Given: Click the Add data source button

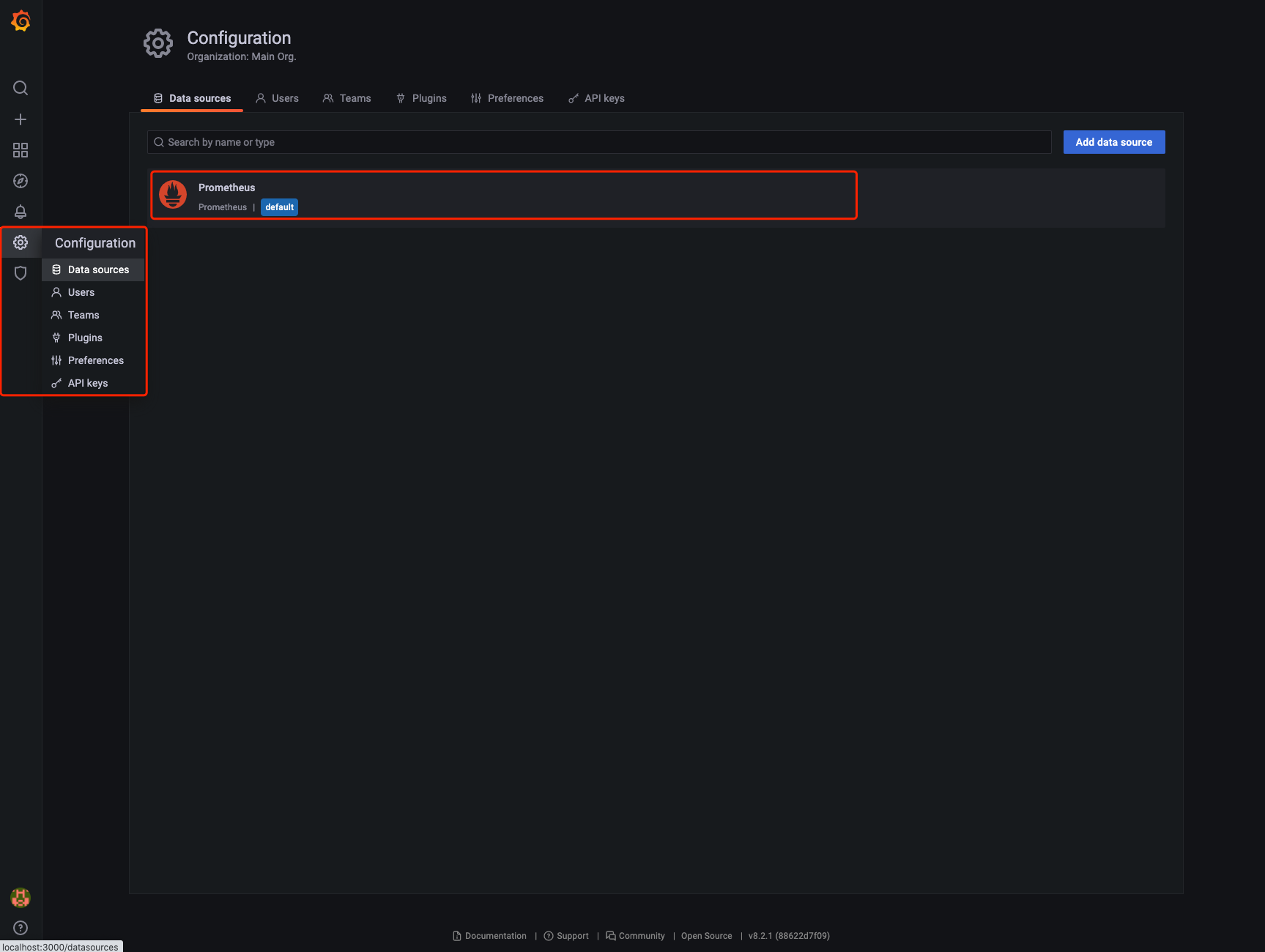Looking at the screenshot, I should coord(1114,142).
